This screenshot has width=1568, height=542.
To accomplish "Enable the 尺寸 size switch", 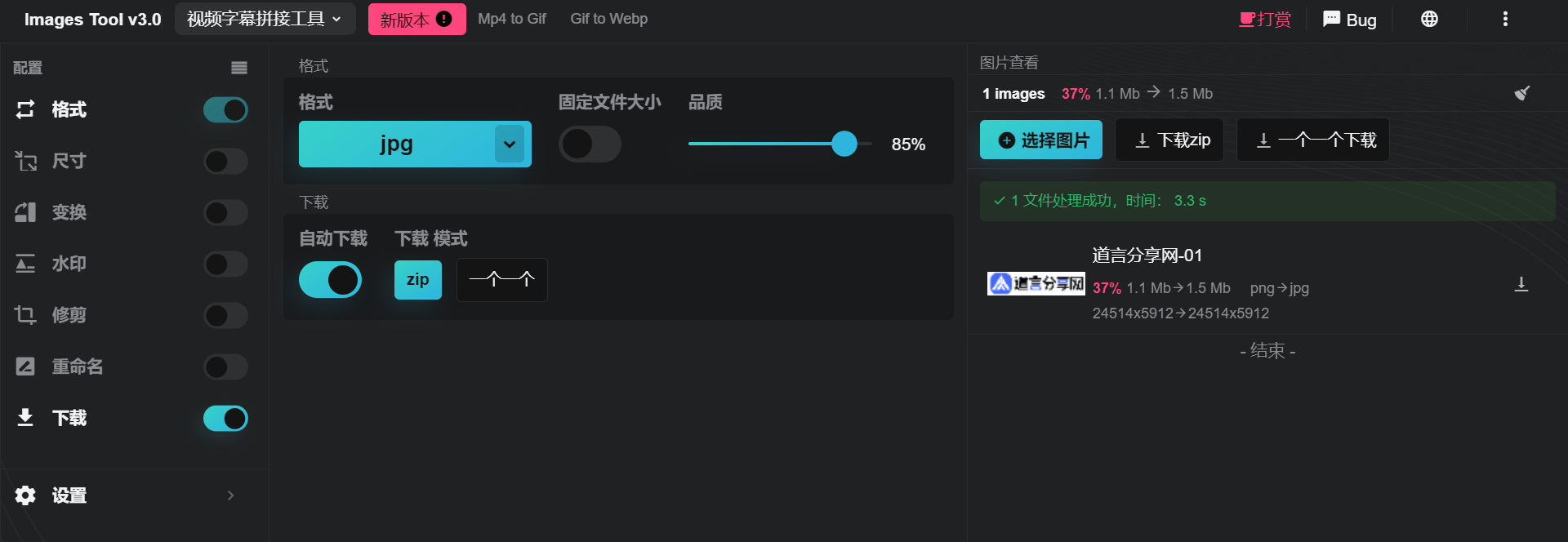I will (x=225, y=161).
